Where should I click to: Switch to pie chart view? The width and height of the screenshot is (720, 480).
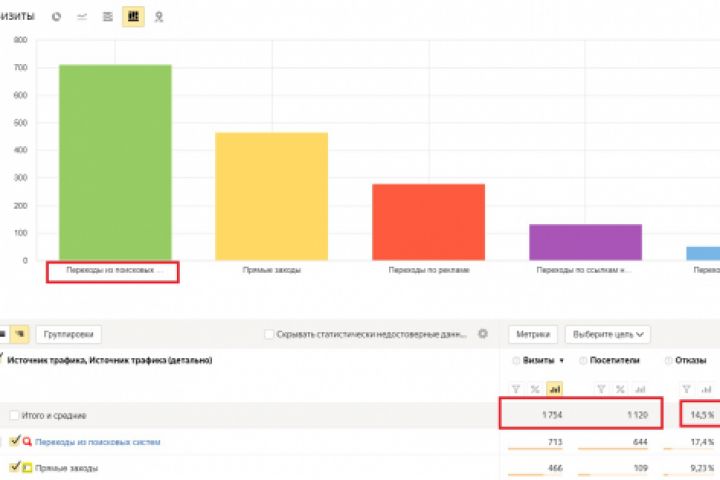[x=56, y=17]
